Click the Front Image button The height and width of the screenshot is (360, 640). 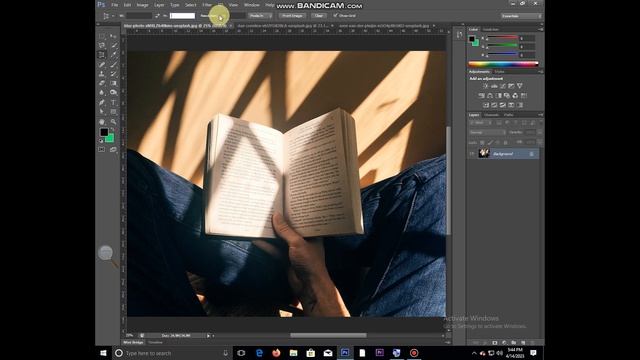point(292,16)
